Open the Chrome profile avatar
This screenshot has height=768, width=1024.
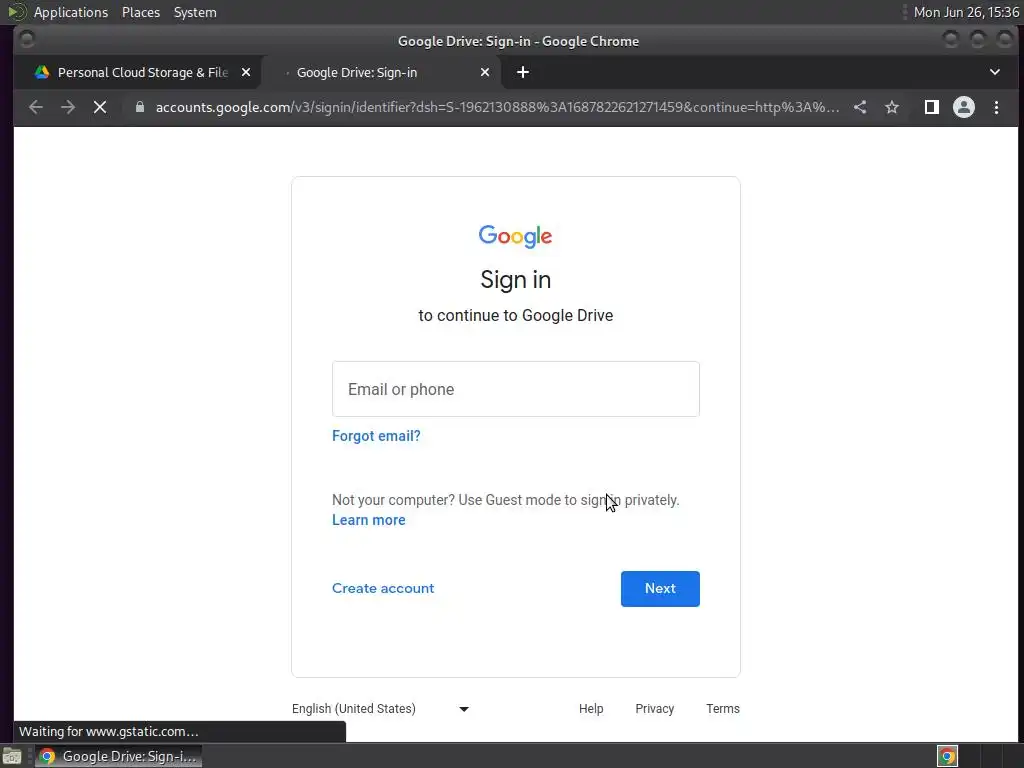coord(964,107)
